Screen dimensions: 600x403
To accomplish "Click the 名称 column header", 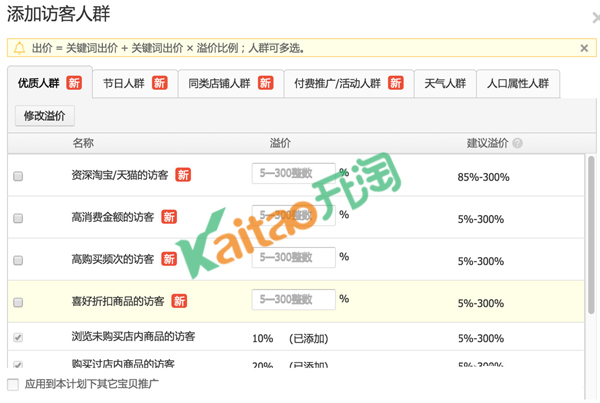I will [83, 143].
